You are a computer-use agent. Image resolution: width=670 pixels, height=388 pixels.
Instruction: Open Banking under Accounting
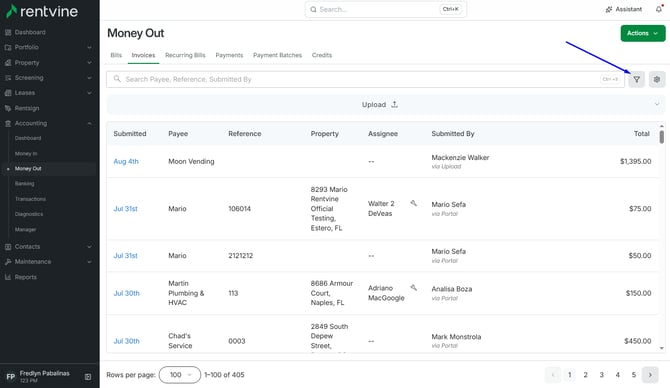(24, 184)
